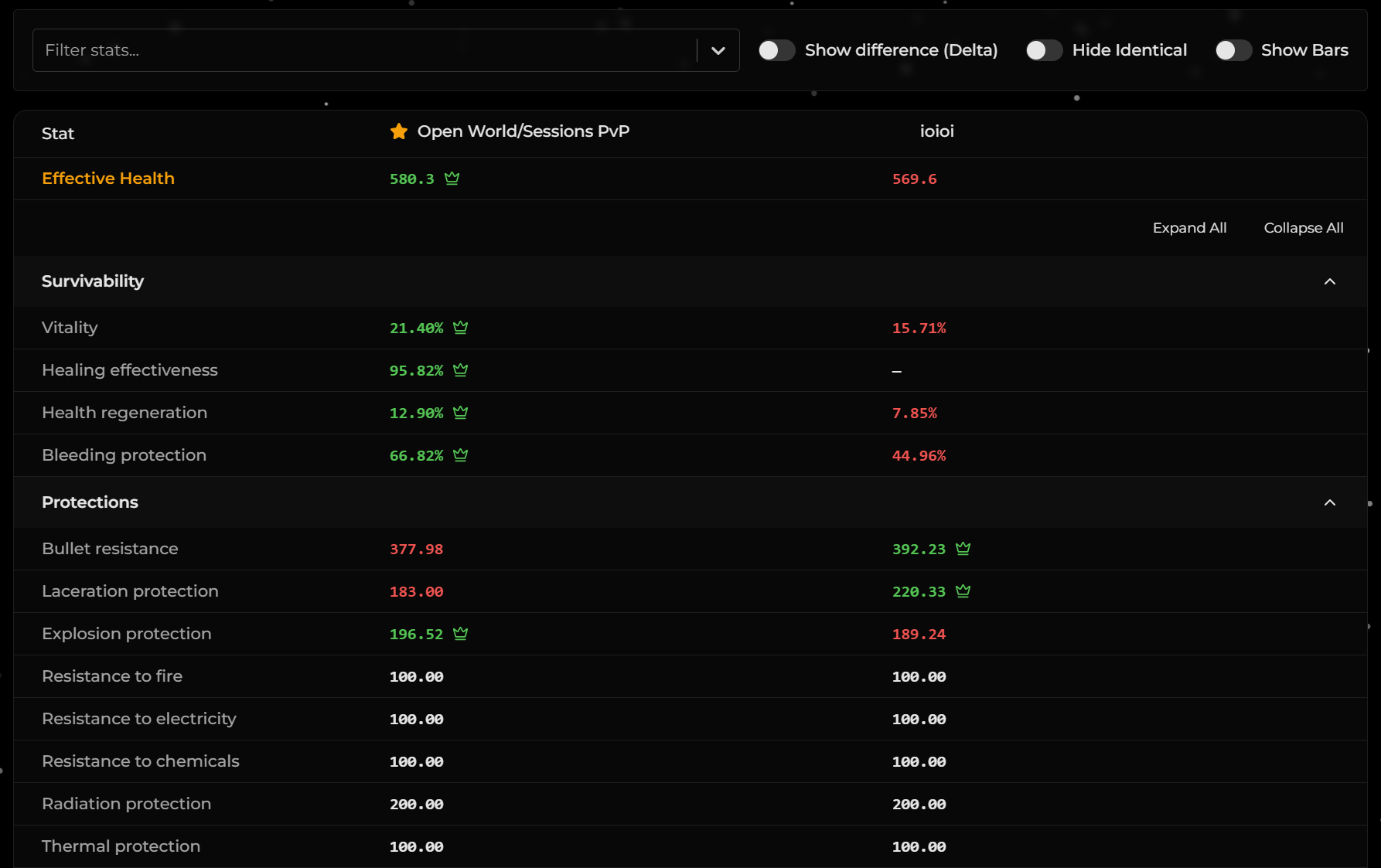Toggle the Show Bars switch
The height and width of the screenshot is (868, 1381).
click(x=1233, y=50)
